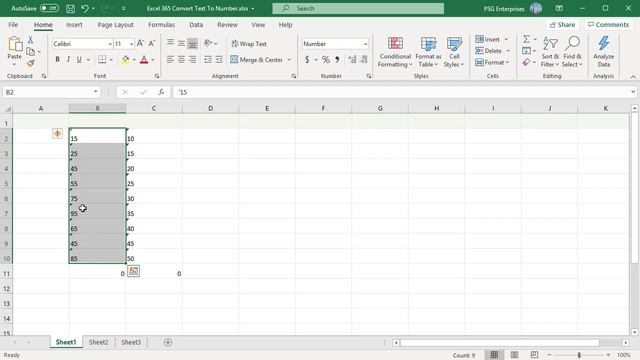Open the File tab

tap(13, 24)
